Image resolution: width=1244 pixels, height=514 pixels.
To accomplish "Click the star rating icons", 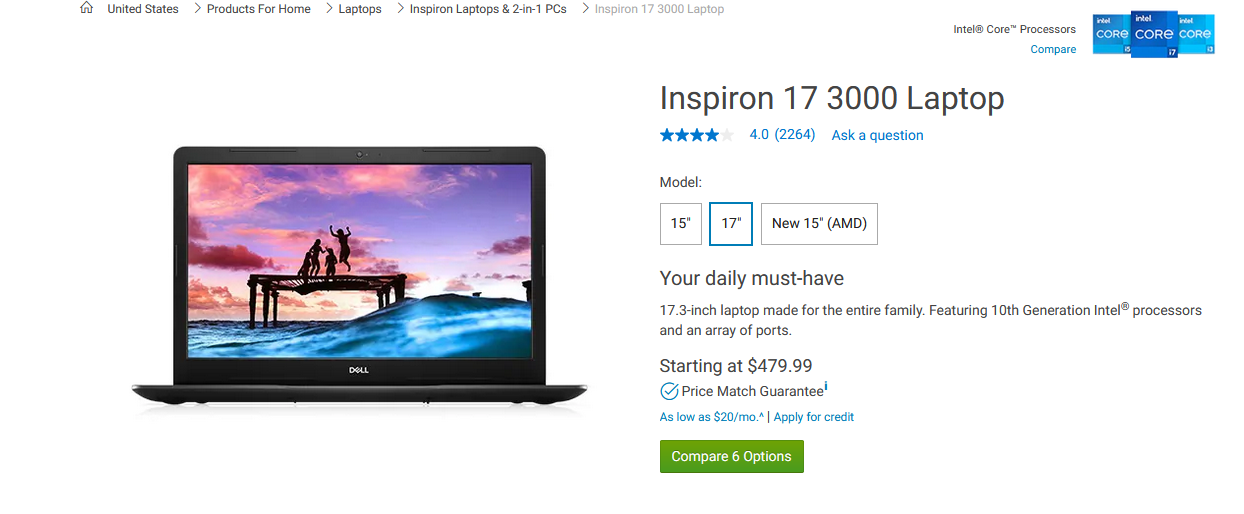I will (x=697, y=135).
